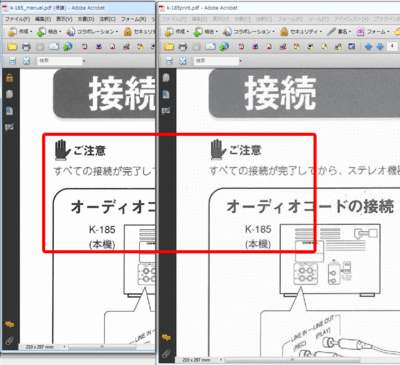The width and height of the screenshot is (400, 365).
Task: Click Email envelope icon in k-185_manual.pdf window
Action: 54,47
